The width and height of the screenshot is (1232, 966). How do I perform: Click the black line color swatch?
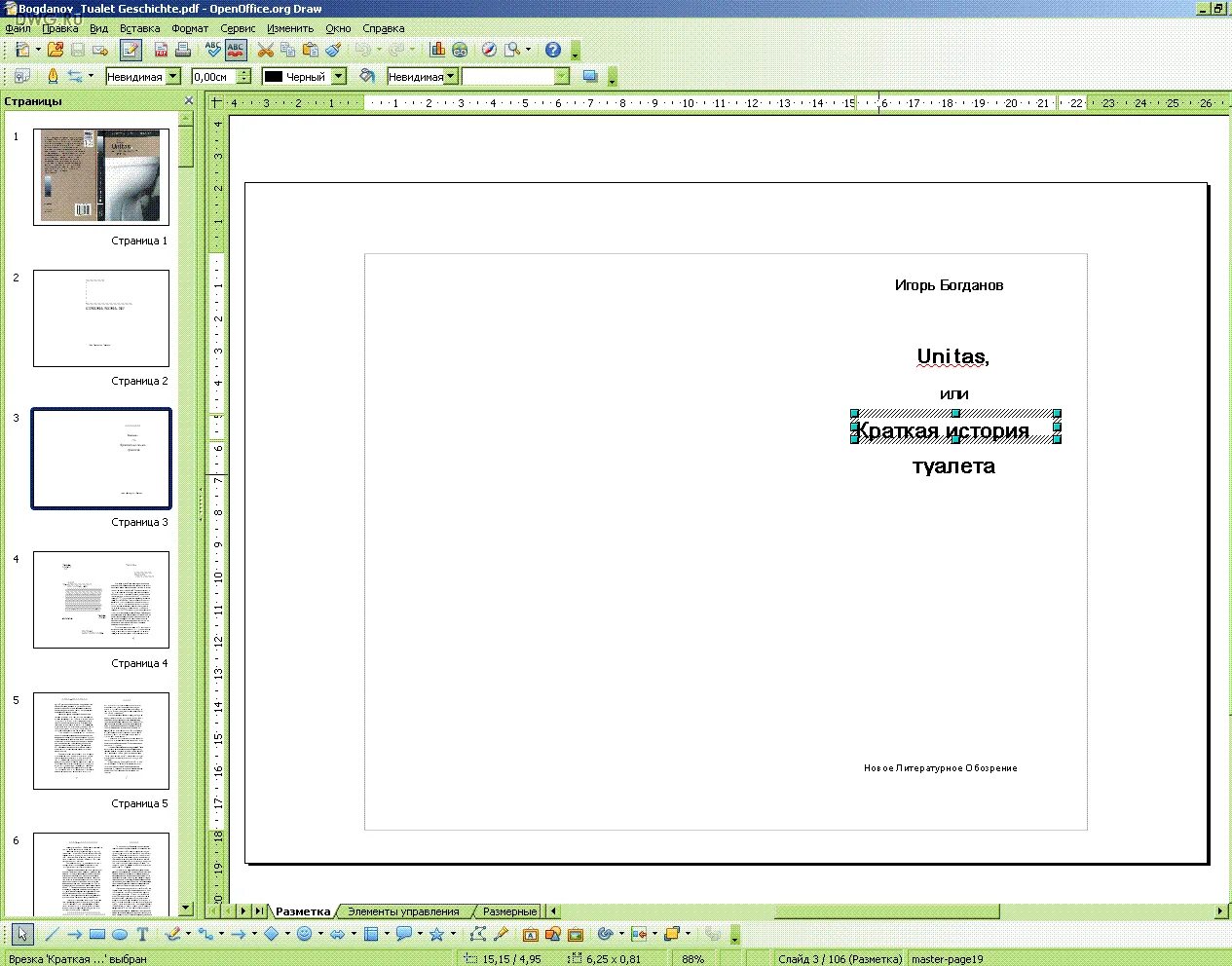click(274, 76)
